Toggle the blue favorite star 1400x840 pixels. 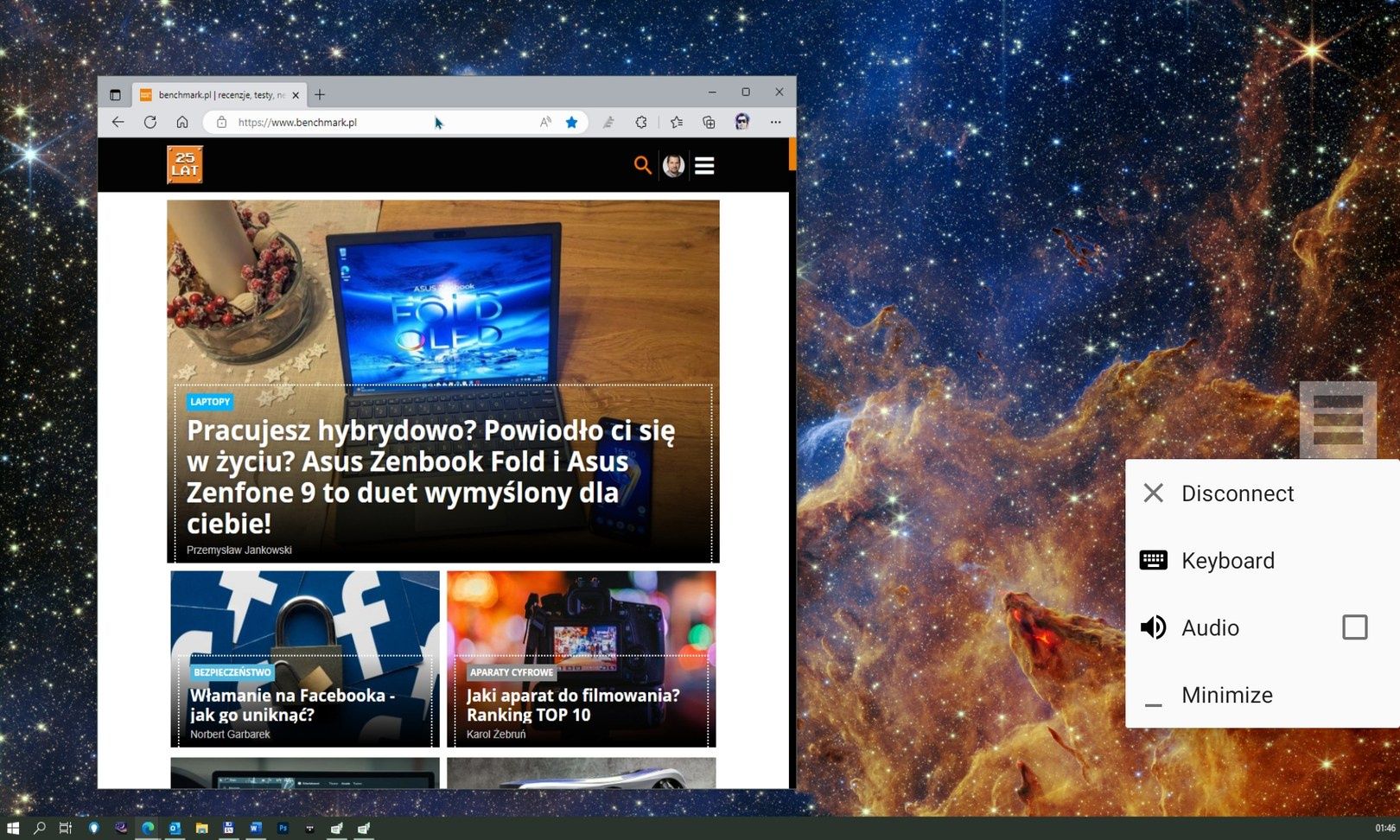coord(571,122)
